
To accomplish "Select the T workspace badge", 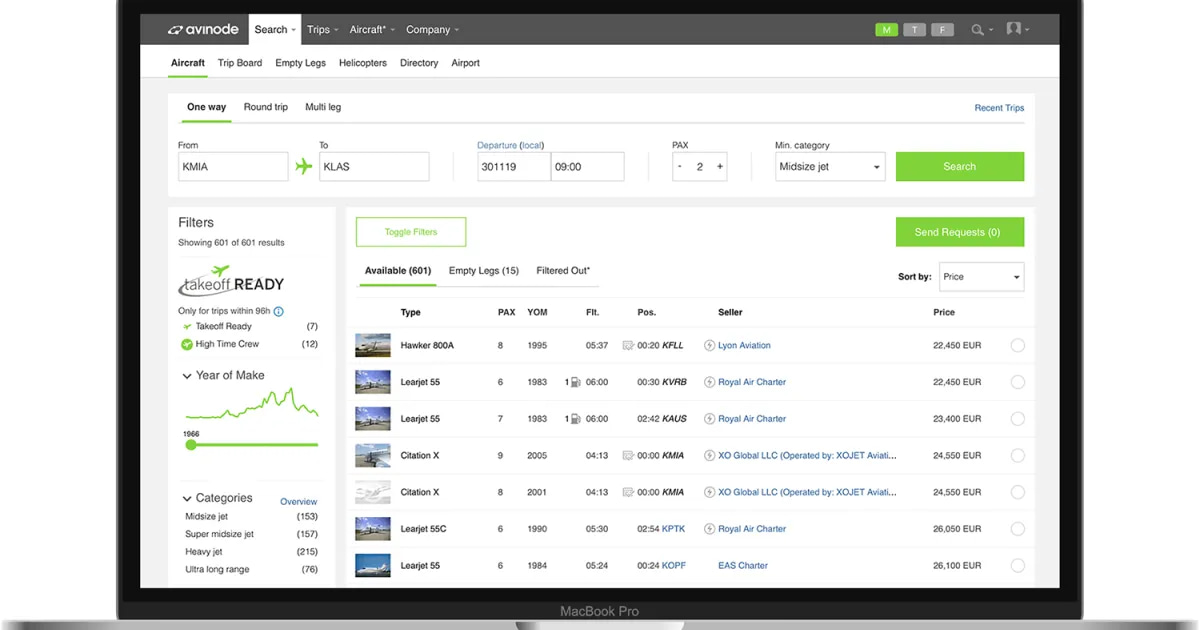I will 914,29.
